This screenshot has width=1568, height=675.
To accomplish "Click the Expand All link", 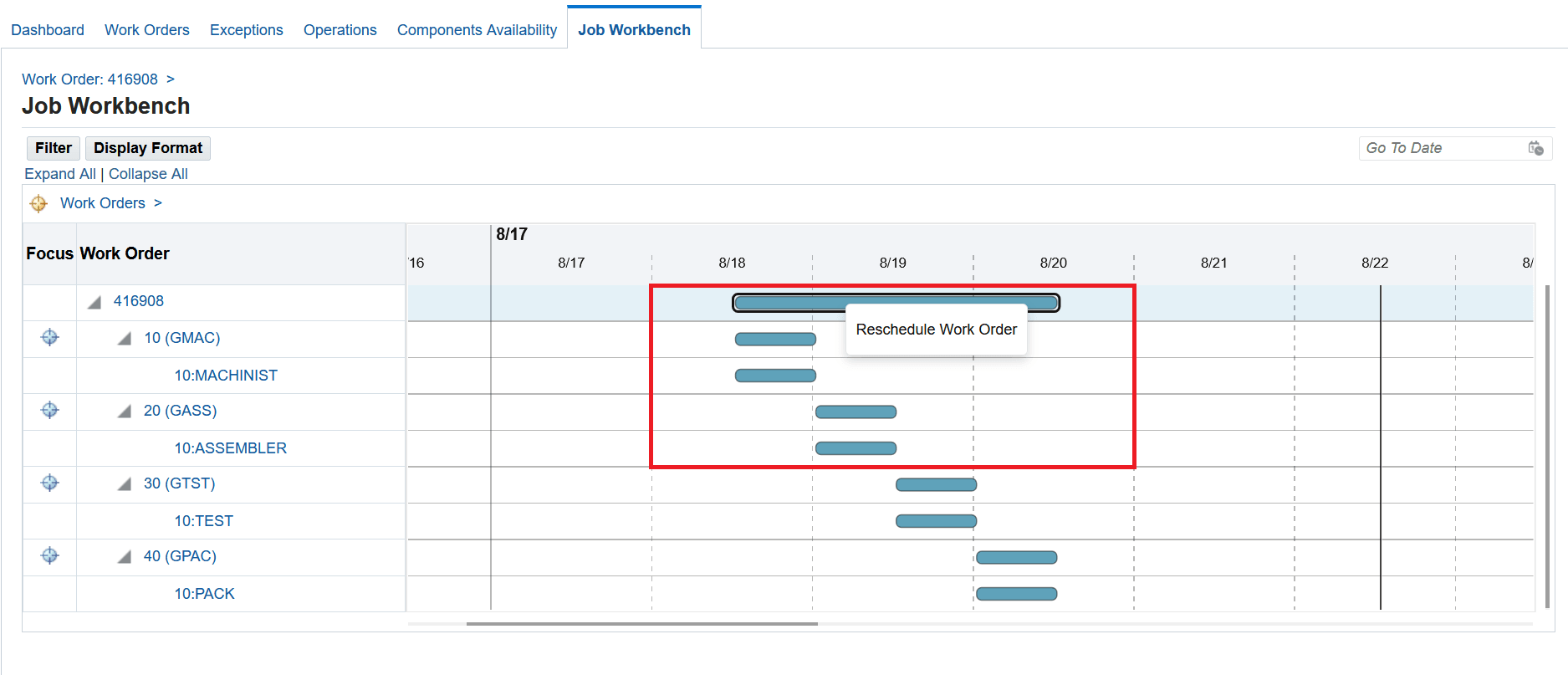I will (x=60, y=174).
